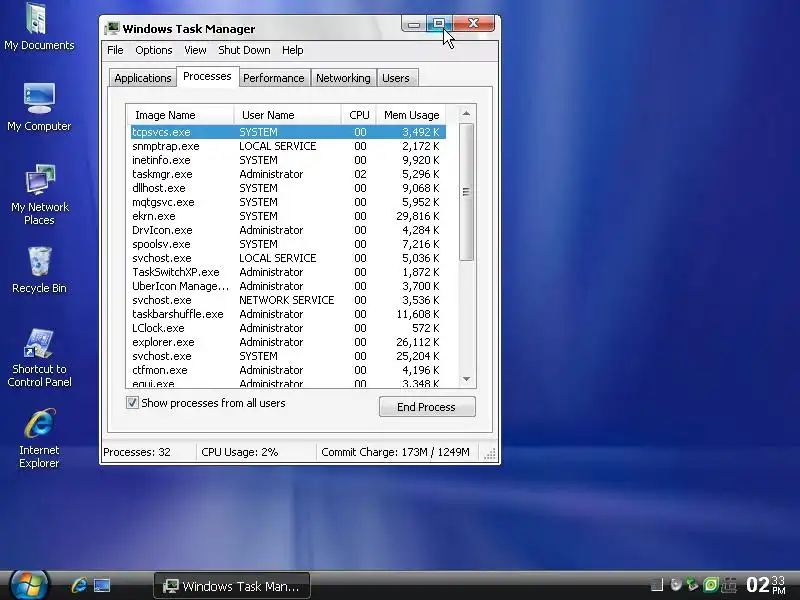Select the inetinfo.exe process
Viewport: 800px width, 600px height.
(288, 160)
